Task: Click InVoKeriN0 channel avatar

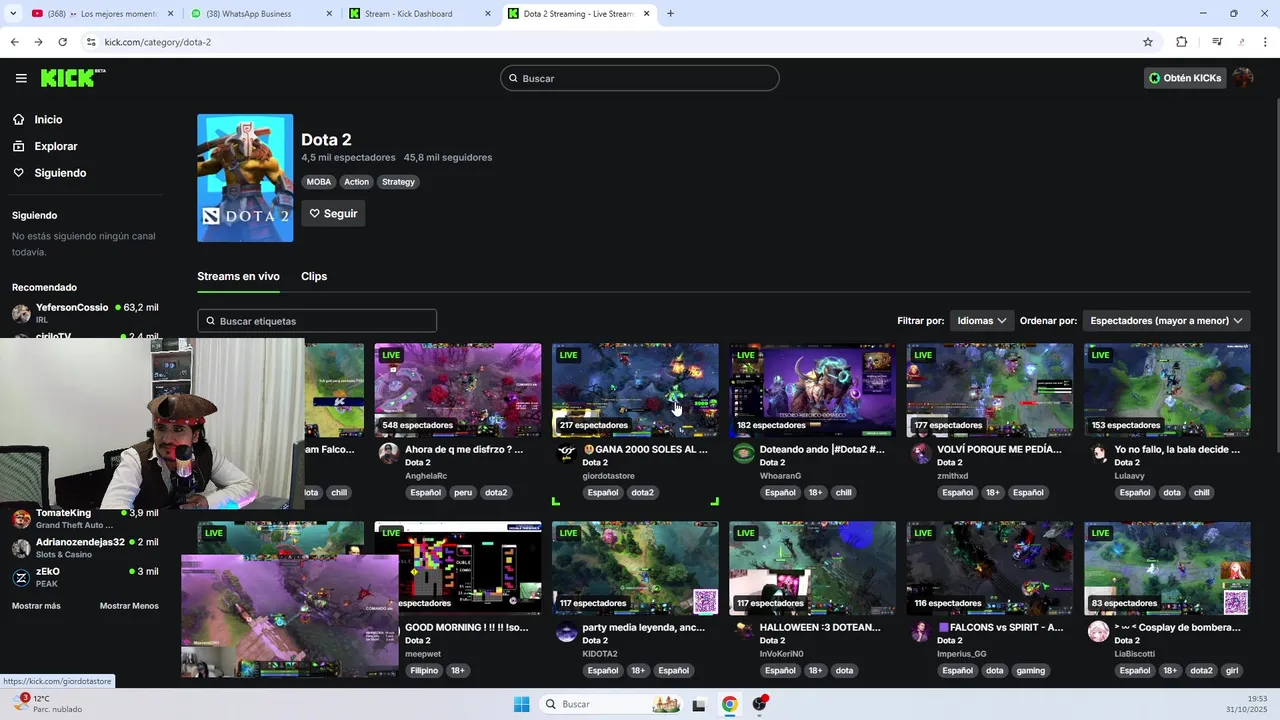Action: [743, 631]
